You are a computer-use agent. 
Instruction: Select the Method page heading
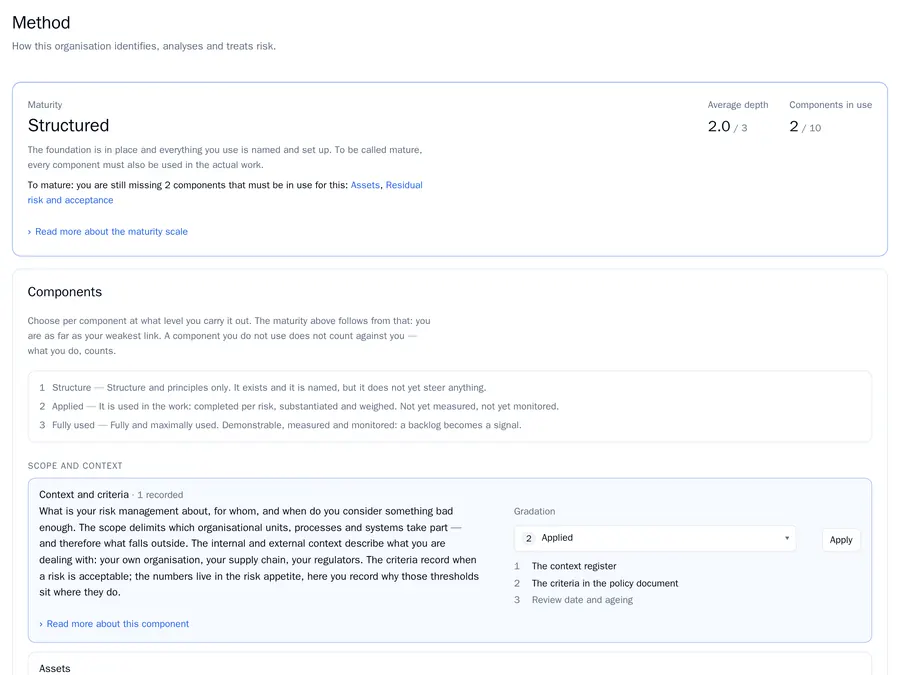(41, 22)
